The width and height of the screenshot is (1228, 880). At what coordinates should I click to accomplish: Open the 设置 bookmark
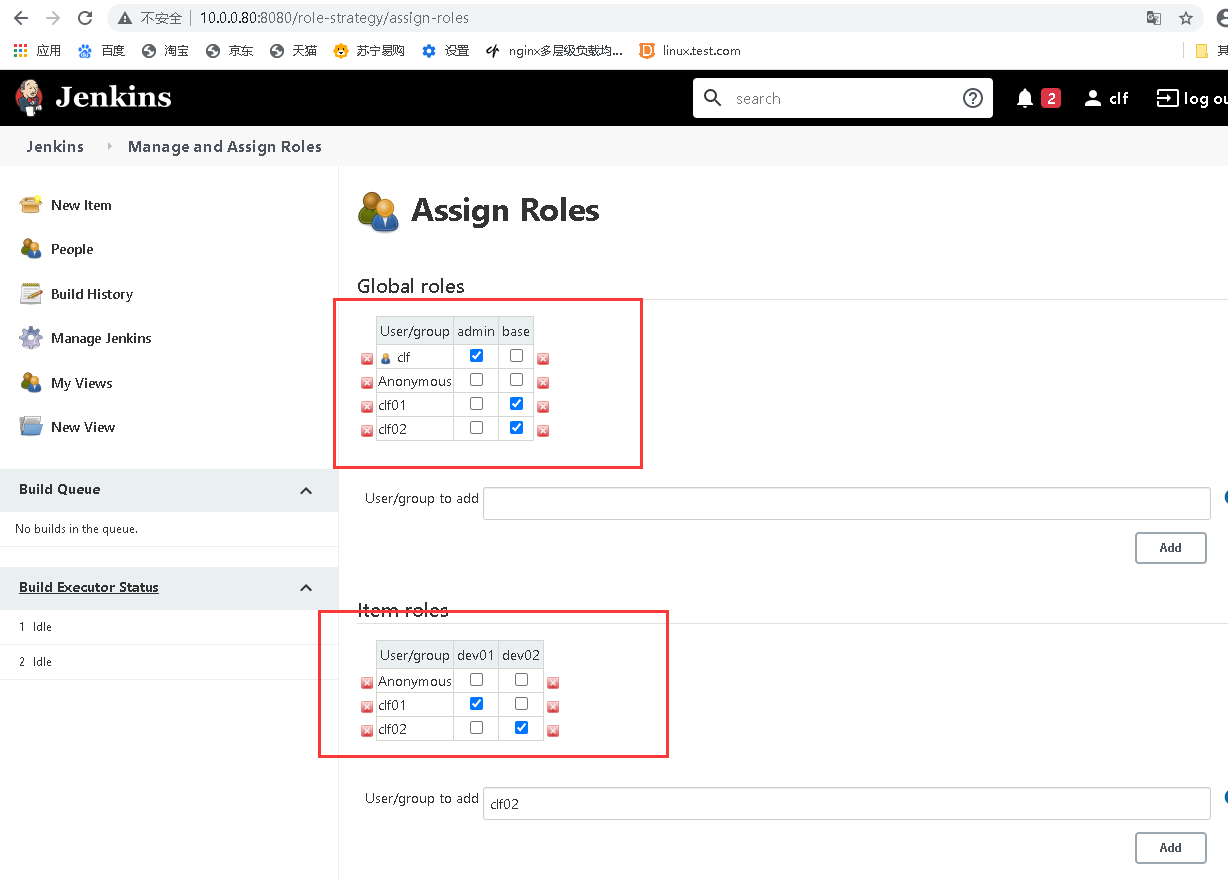tap(446, 50)
